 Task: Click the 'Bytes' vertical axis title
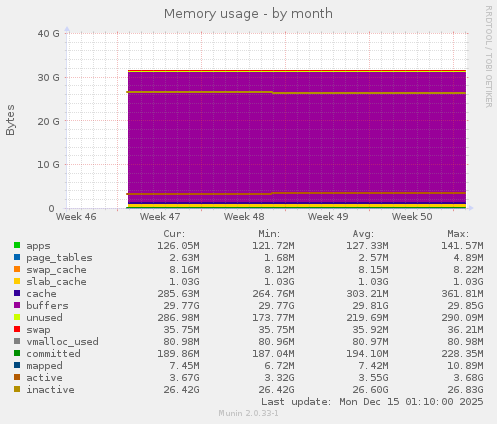(10, 120)
